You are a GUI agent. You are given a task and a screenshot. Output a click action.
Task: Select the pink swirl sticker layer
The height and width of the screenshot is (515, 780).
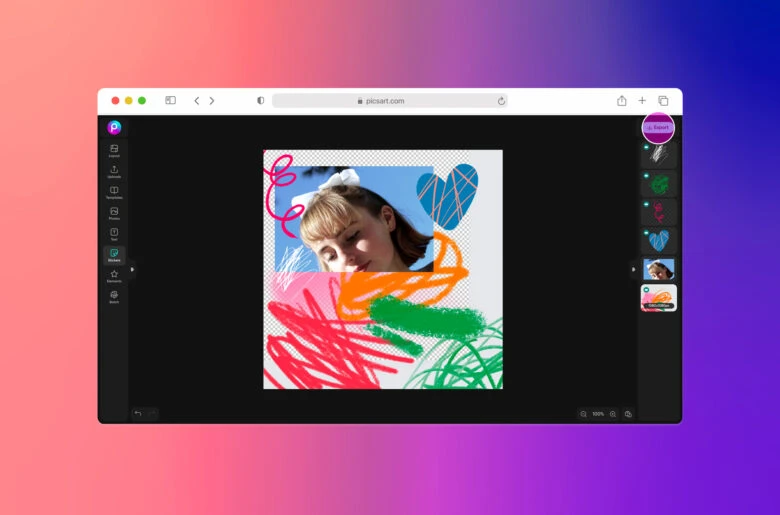(x=660, y=212)
